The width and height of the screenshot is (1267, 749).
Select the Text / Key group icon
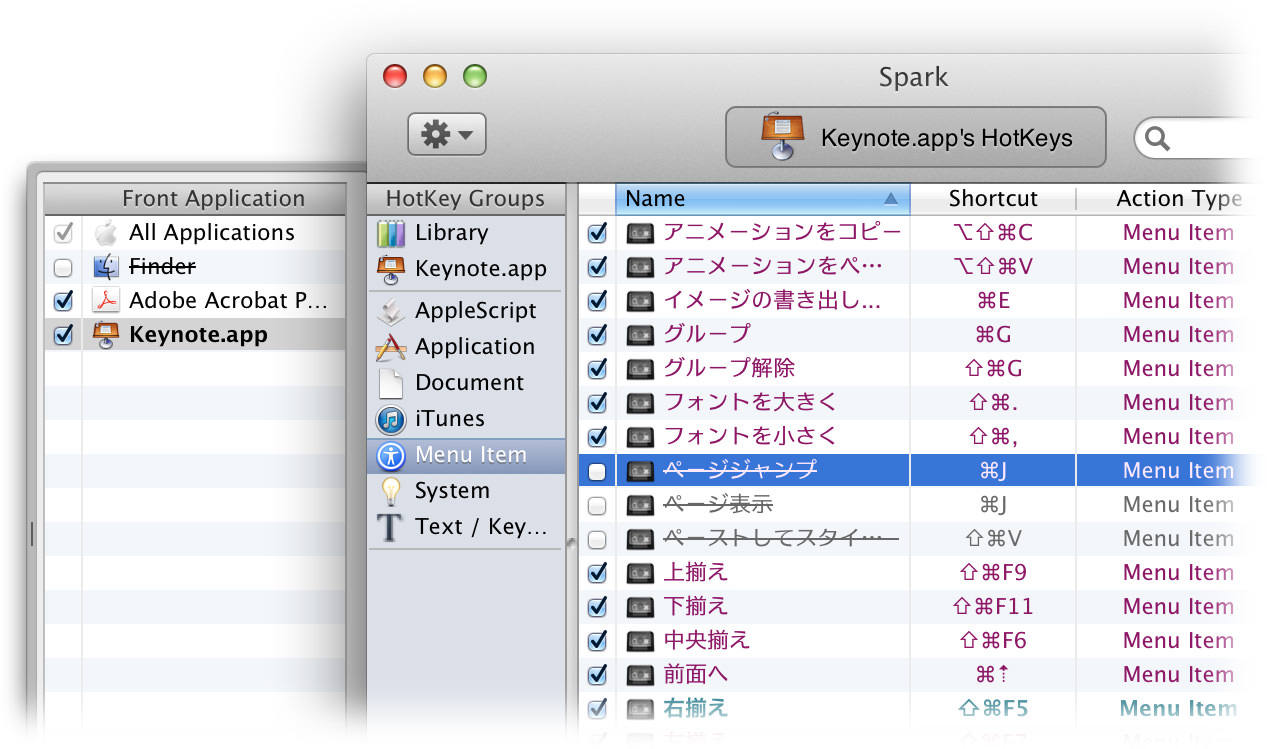point(390,527)
